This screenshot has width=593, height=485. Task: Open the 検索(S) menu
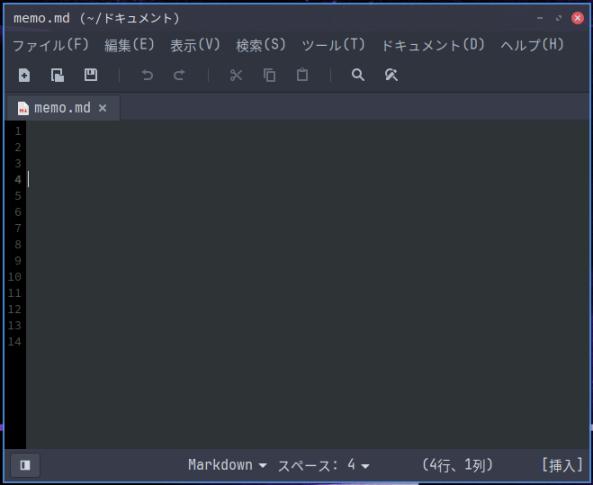[261, 45]
